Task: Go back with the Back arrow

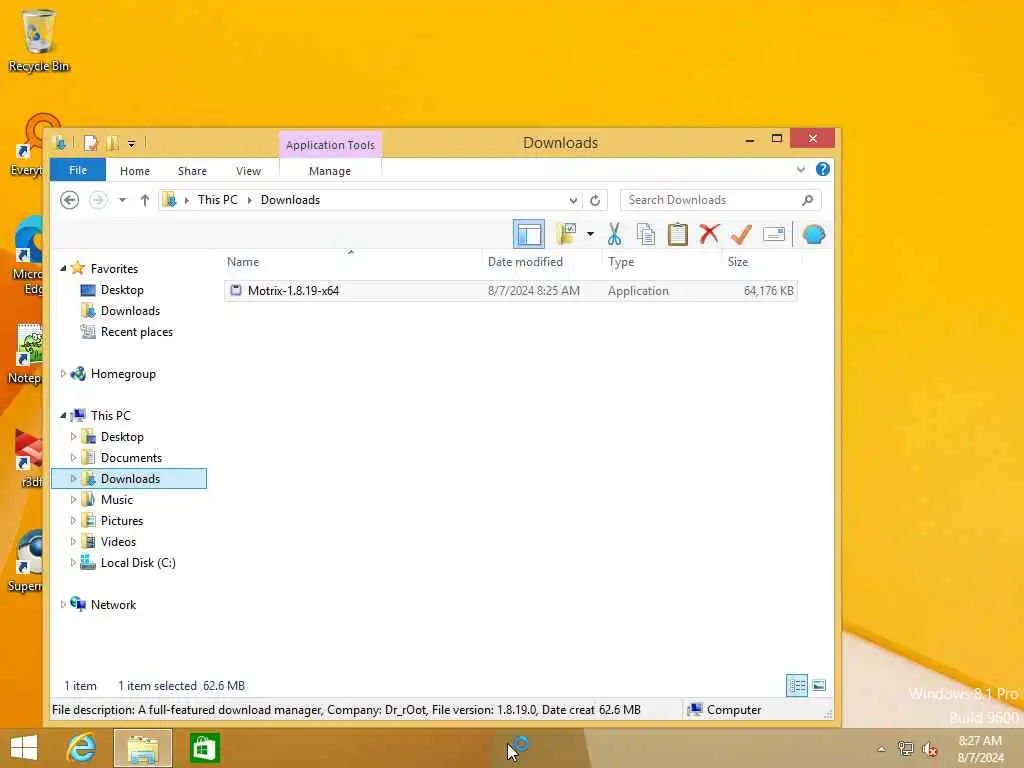Action: [69, 200]
